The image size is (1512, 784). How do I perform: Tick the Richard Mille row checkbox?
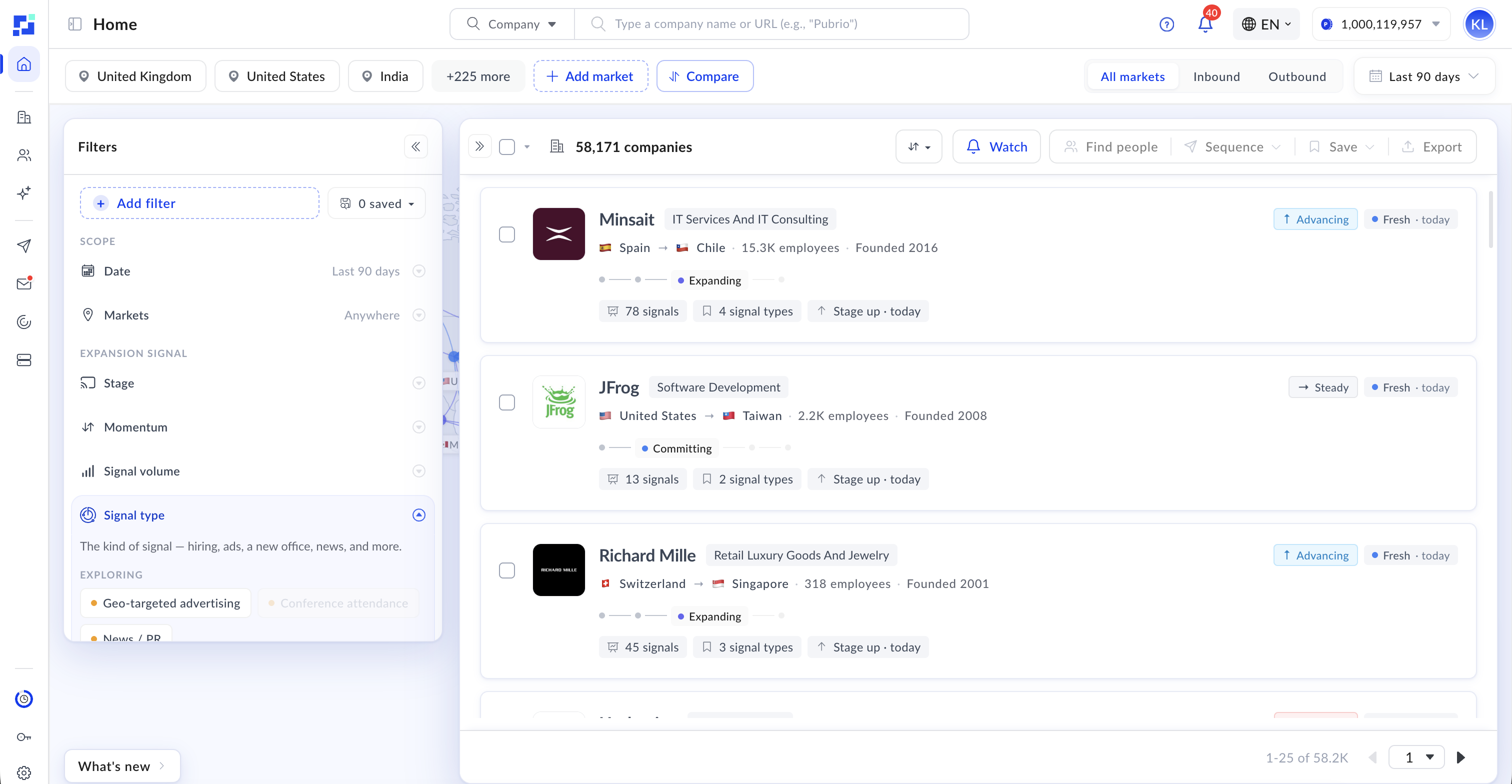pyautogui.click(x=507, y=570)
